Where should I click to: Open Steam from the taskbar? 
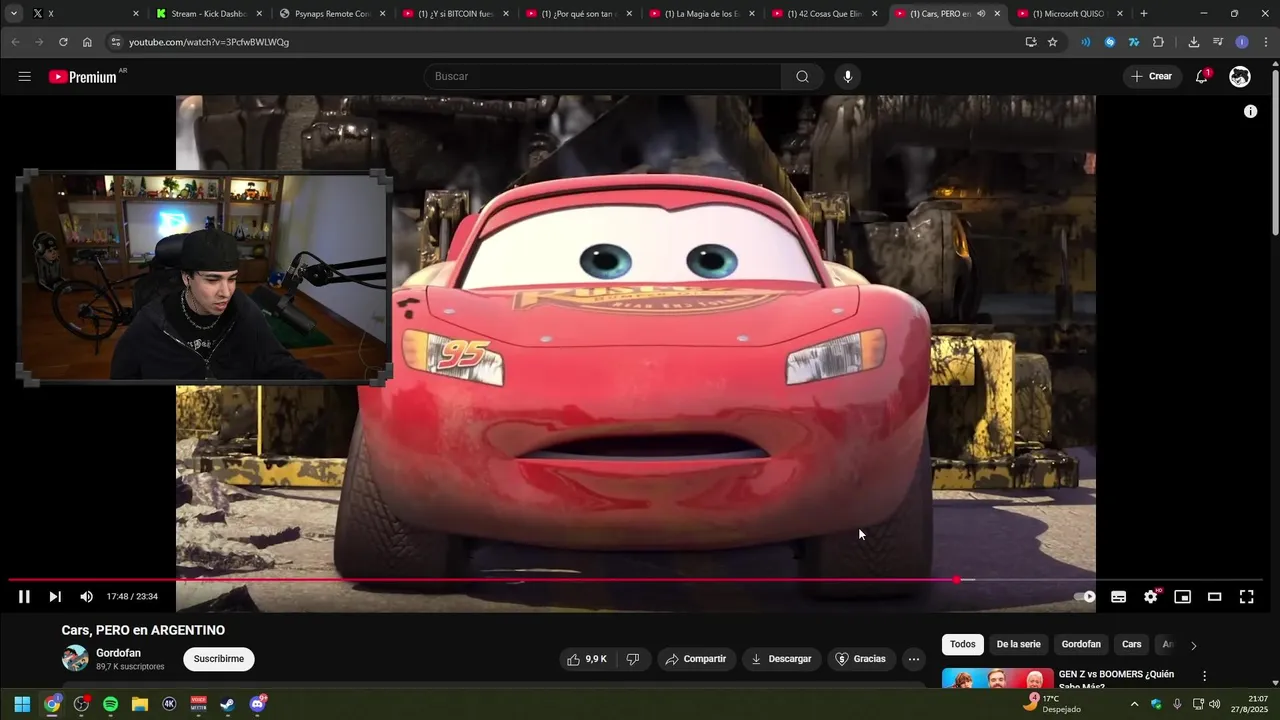click(228, 704)
